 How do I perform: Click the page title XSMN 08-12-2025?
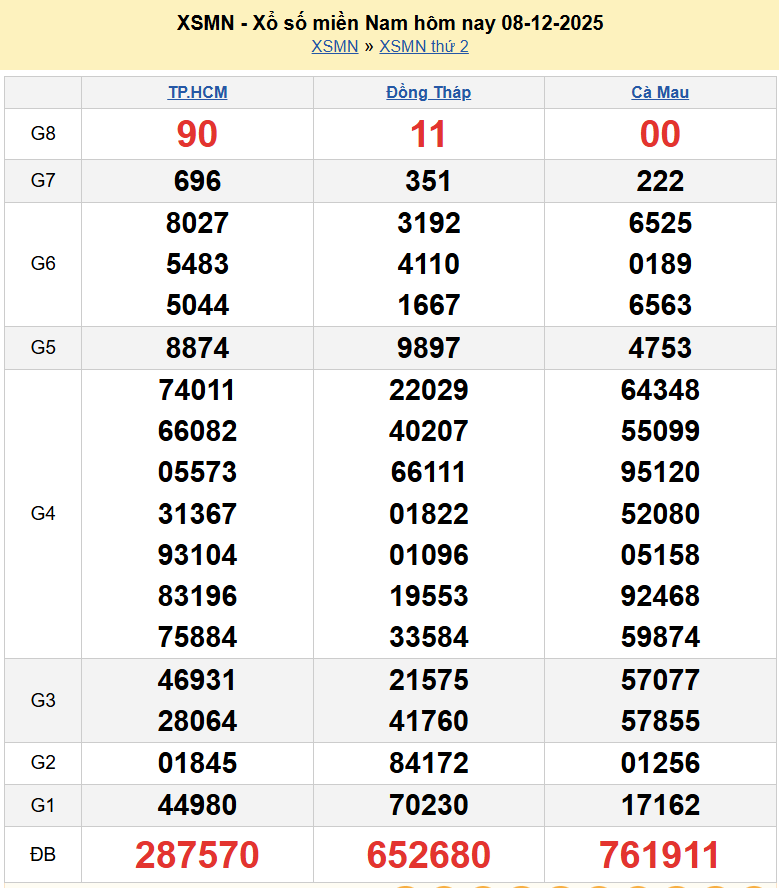tap(389, 23)
